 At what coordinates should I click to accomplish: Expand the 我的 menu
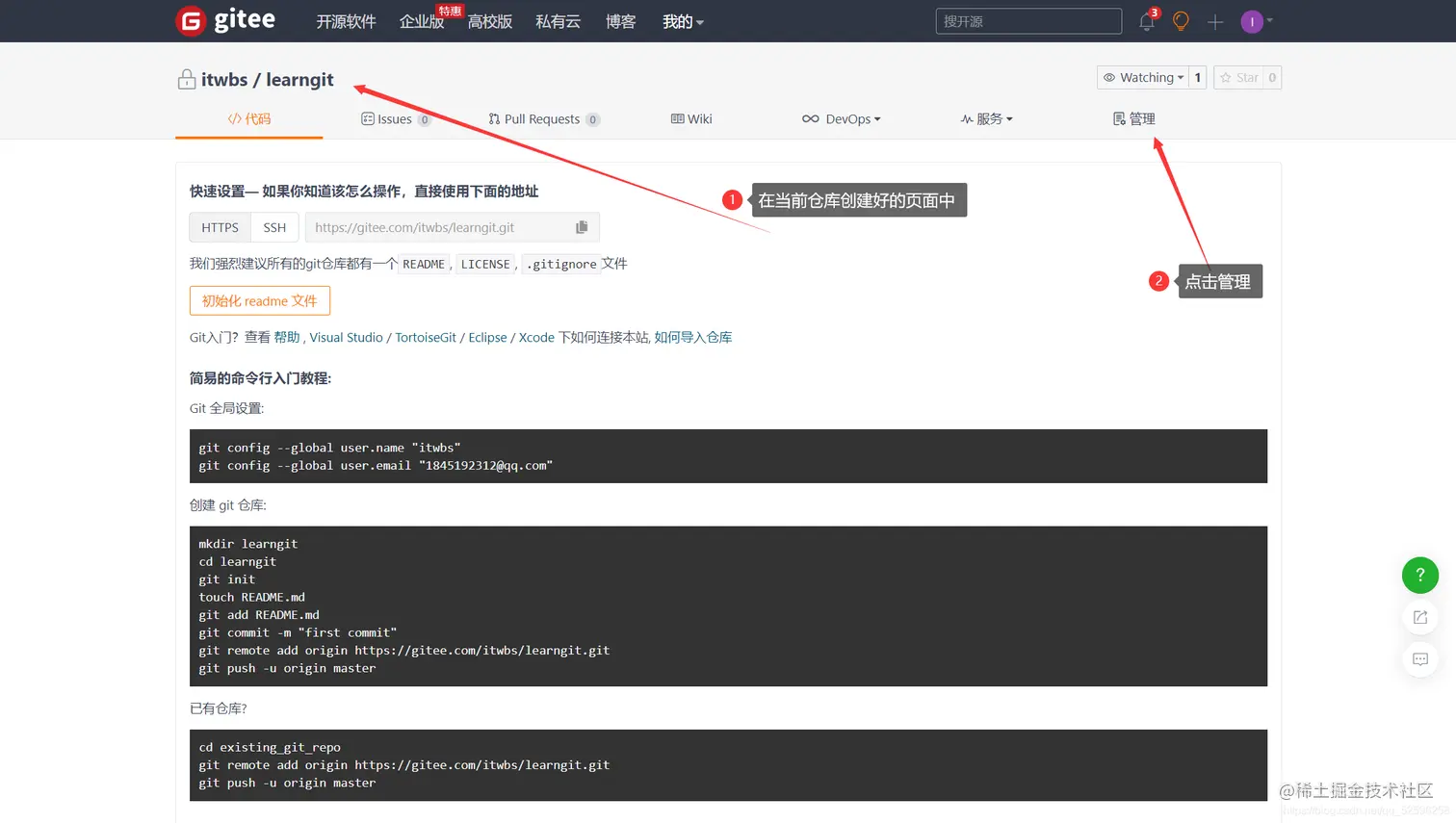pos(683,21)
